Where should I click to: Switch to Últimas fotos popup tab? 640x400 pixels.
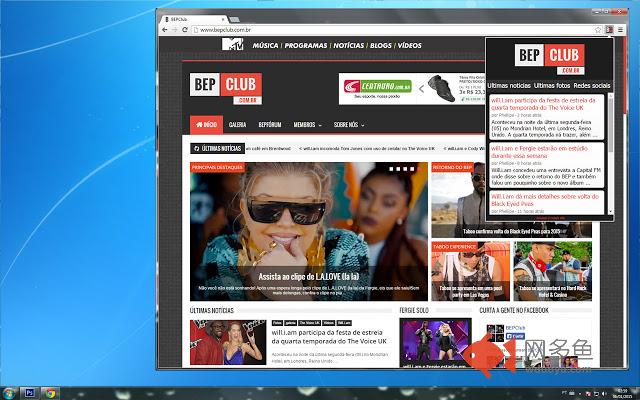tap(552, 86)
